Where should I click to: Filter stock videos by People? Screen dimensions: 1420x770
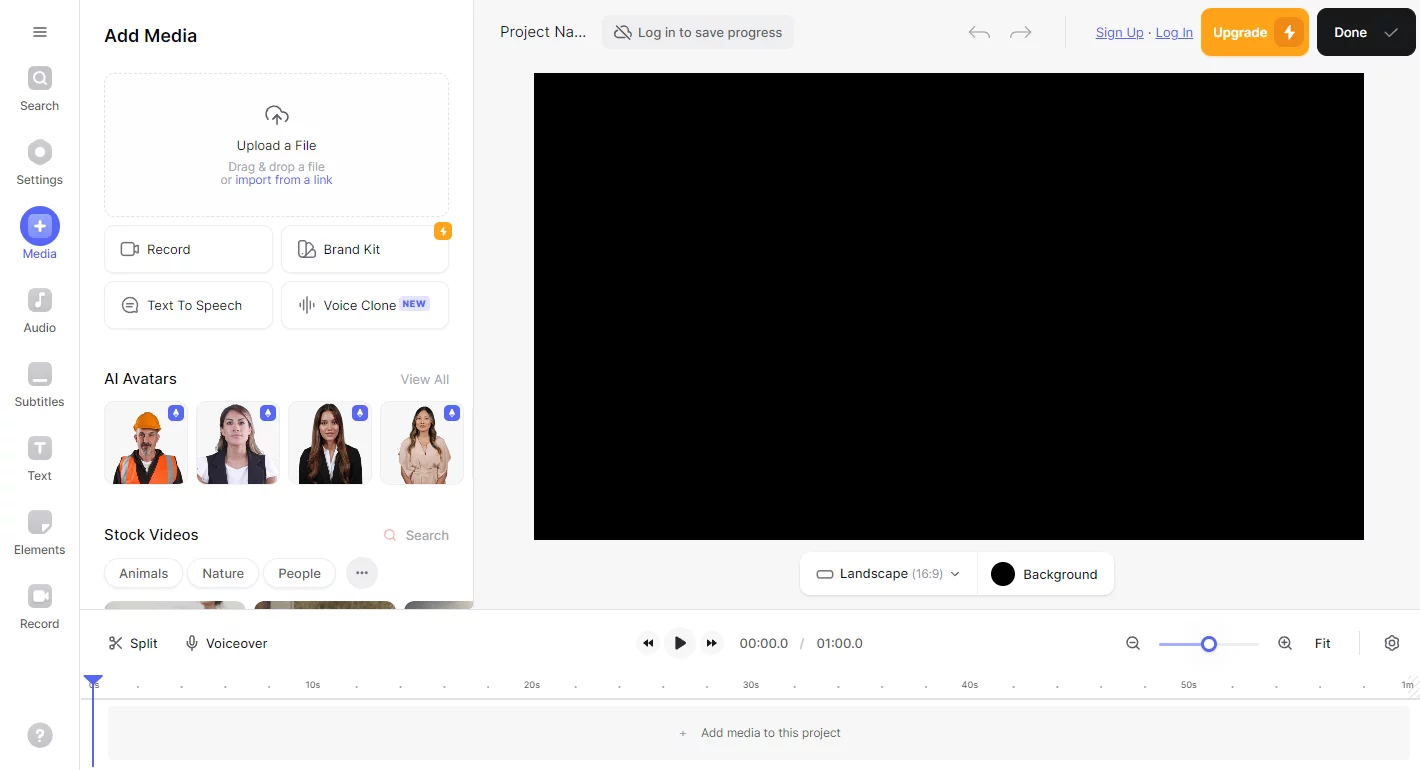300,573
